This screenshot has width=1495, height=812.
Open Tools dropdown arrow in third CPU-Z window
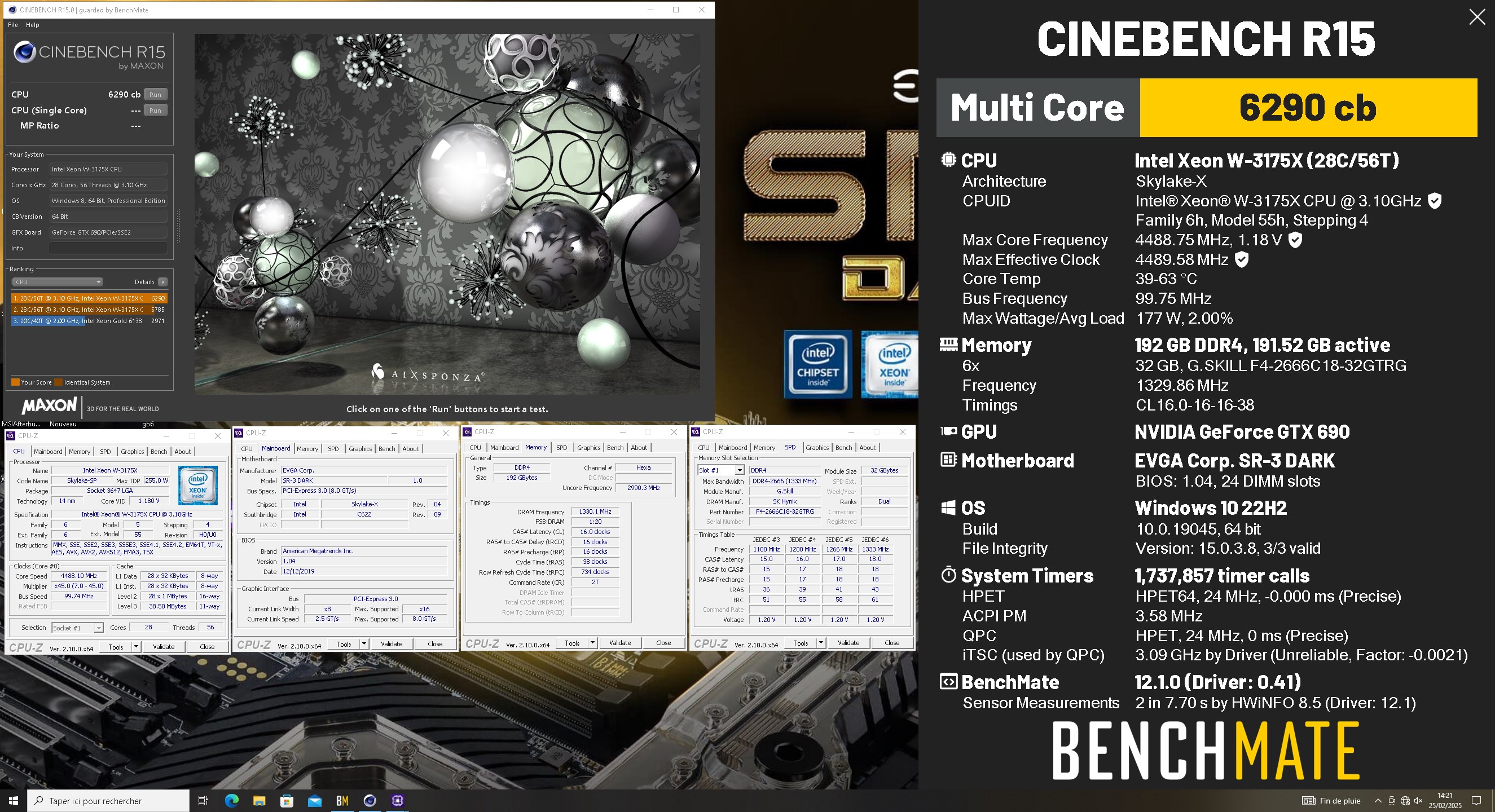click(592, 643)
